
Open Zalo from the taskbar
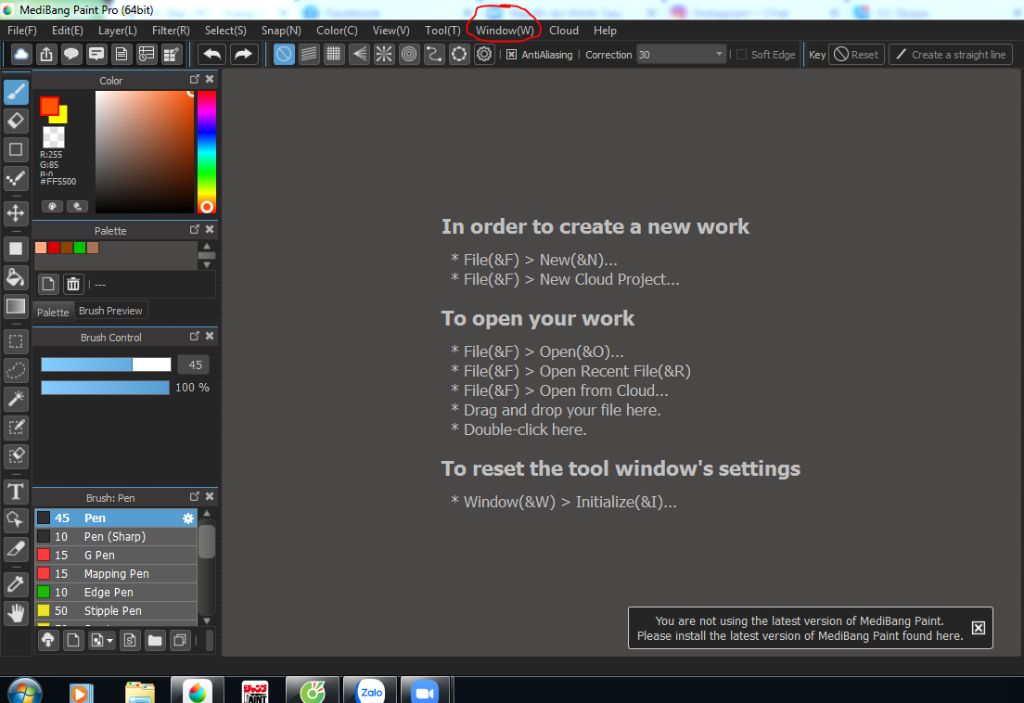[x=370, y=692]
